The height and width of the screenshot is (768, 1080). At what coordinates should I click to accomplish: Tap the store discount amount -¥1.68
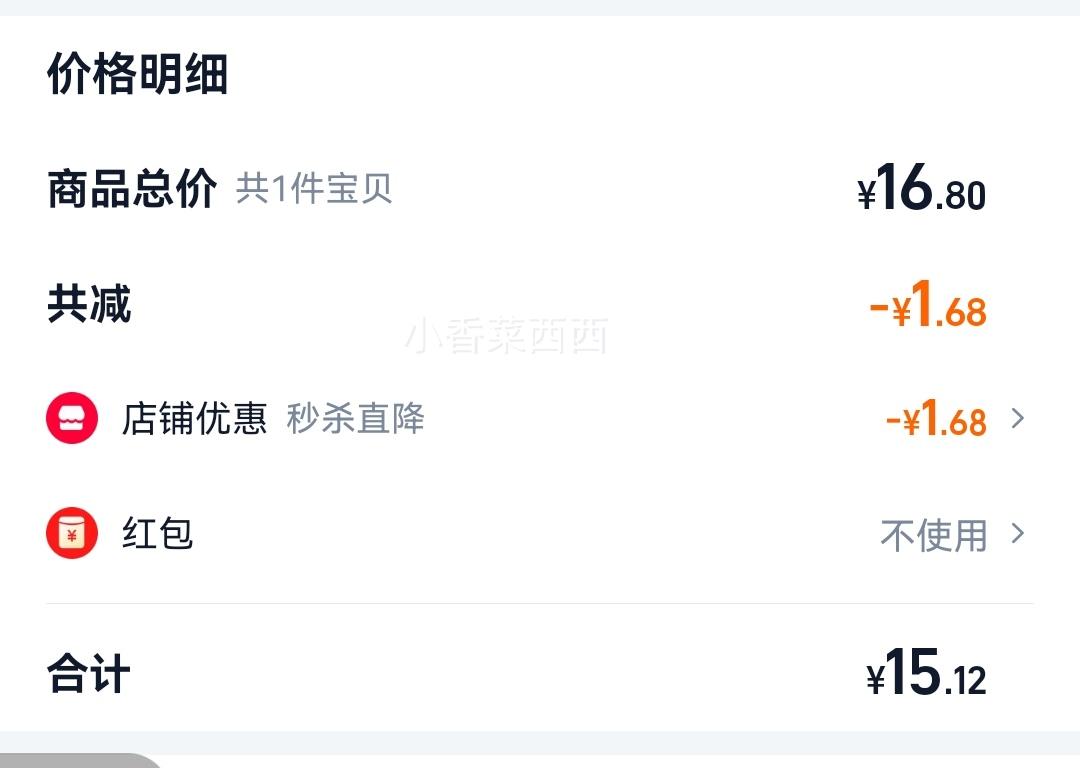936,418
